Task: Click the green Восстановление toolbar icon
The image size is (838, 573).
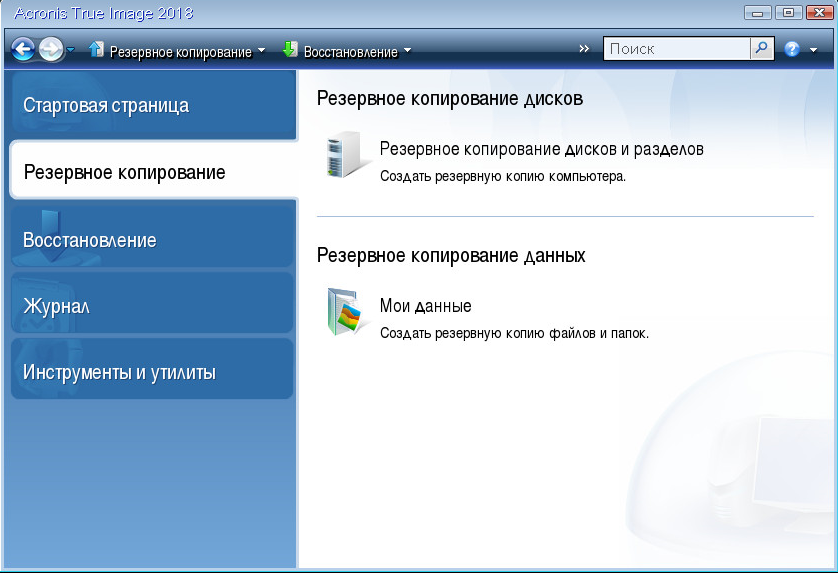Action: point(290,50)
